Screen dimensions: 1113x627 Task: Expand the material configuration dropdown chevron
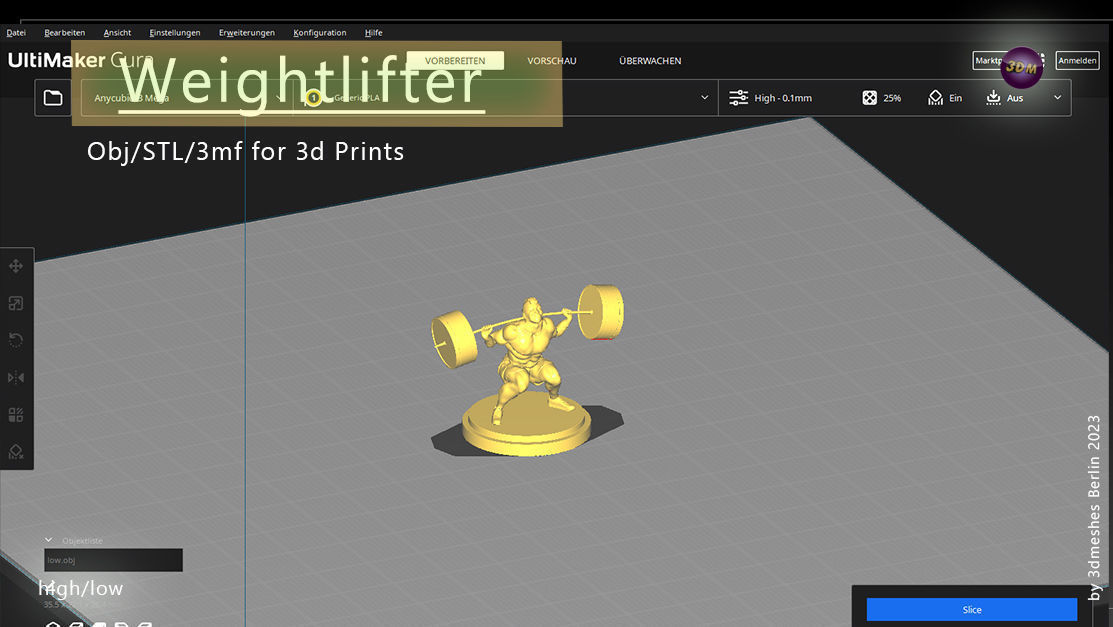[704, 98]
